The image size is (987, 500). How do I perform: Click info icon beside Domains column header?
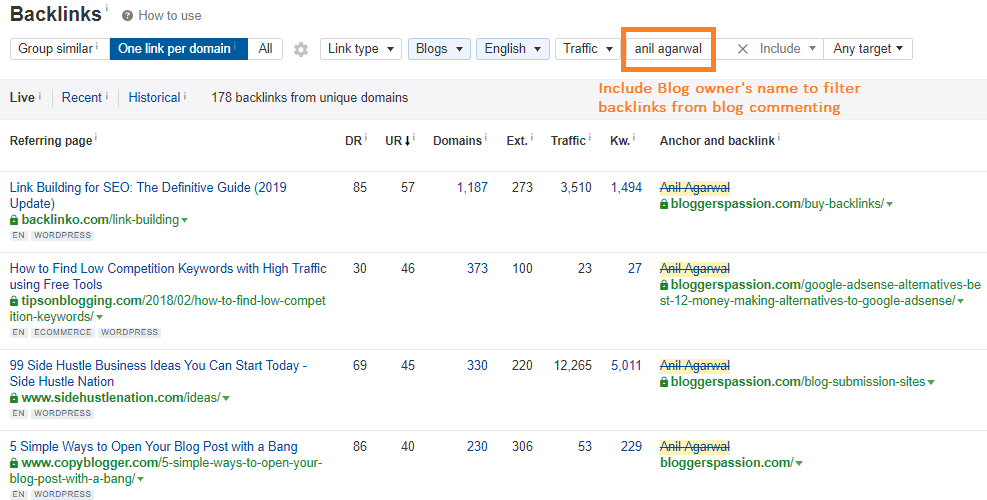point(485,137)
